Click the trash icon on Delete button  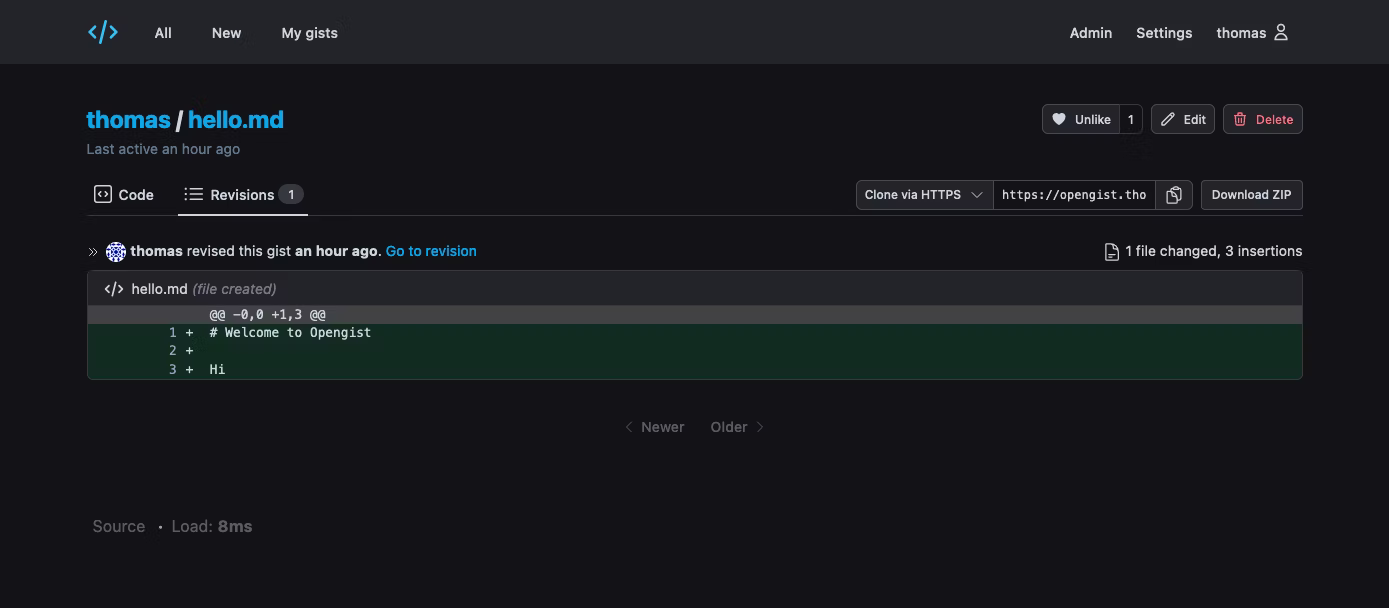[x=1240, y=119]
